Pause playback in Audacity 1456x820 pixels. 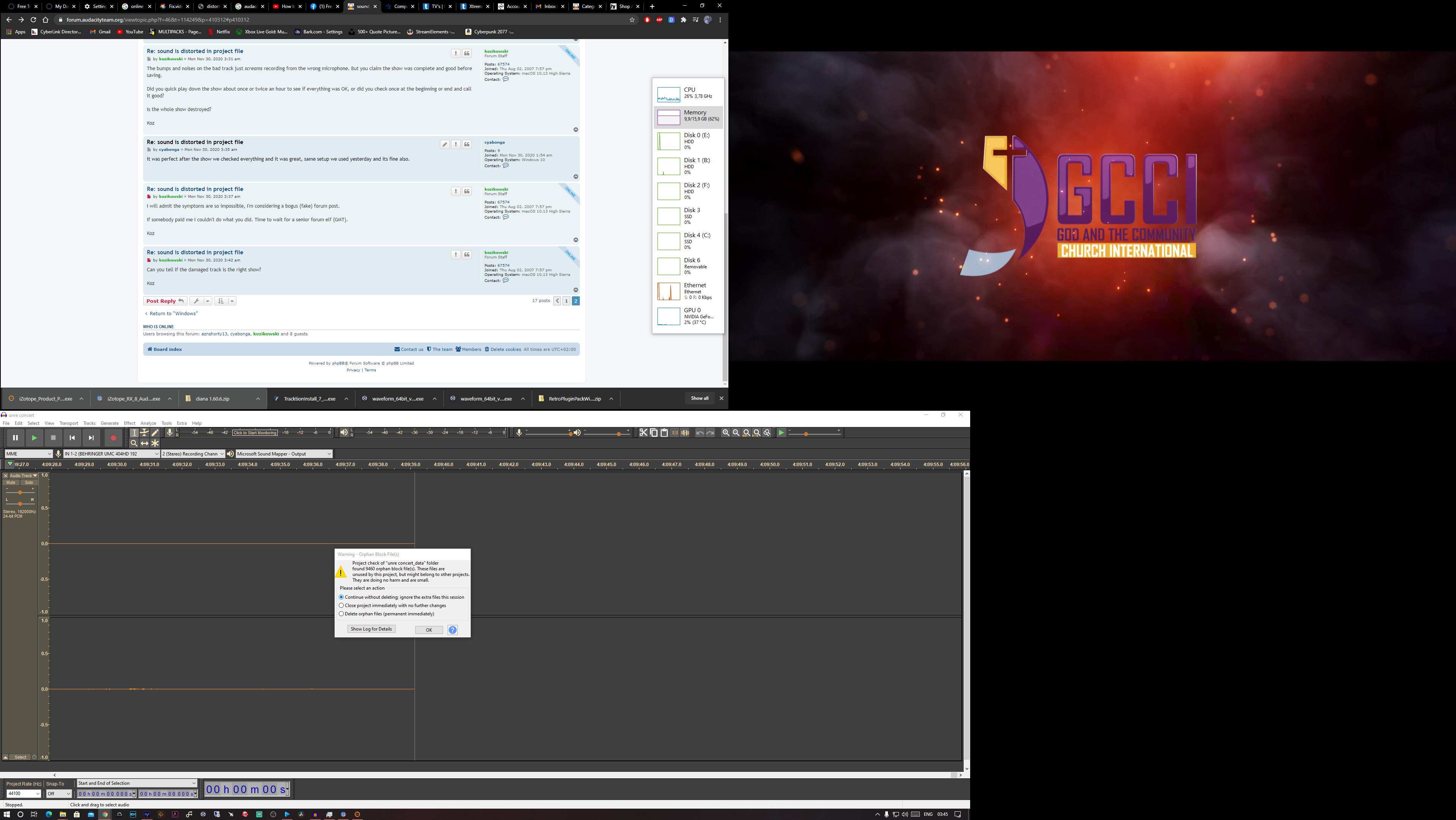15,437
